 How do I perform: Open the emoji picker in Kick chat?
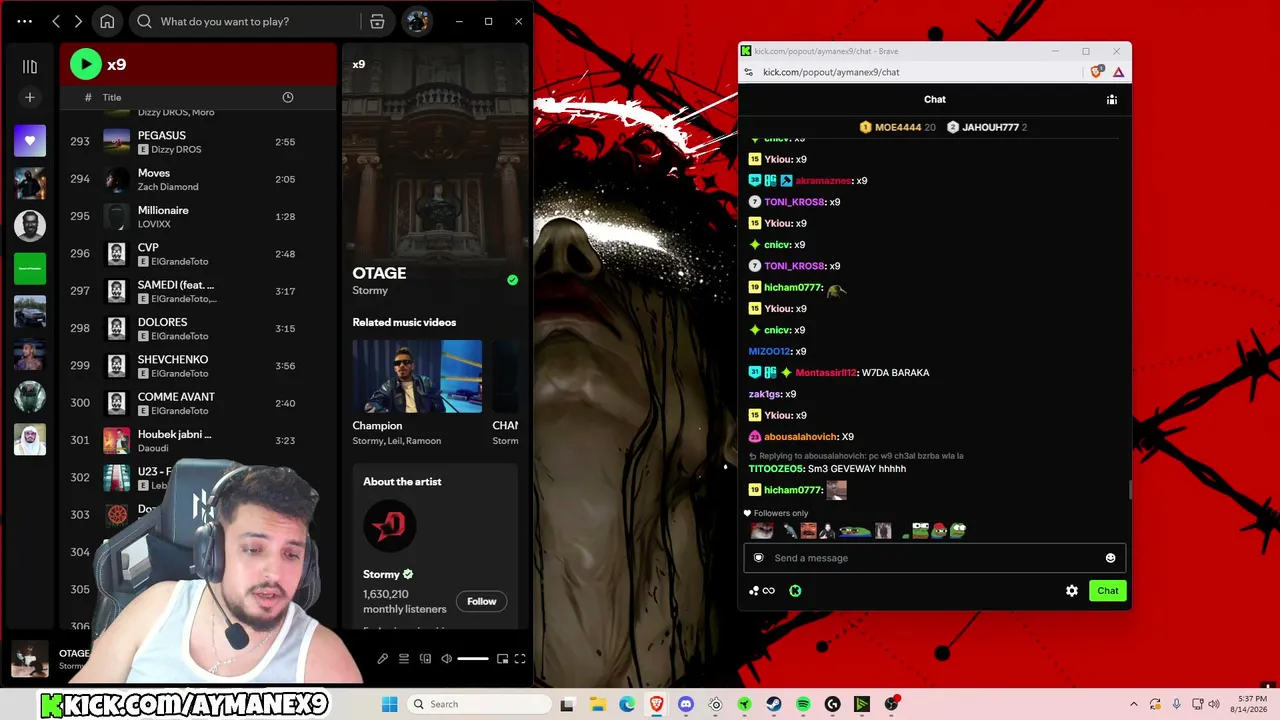(x=1110, y=558)
